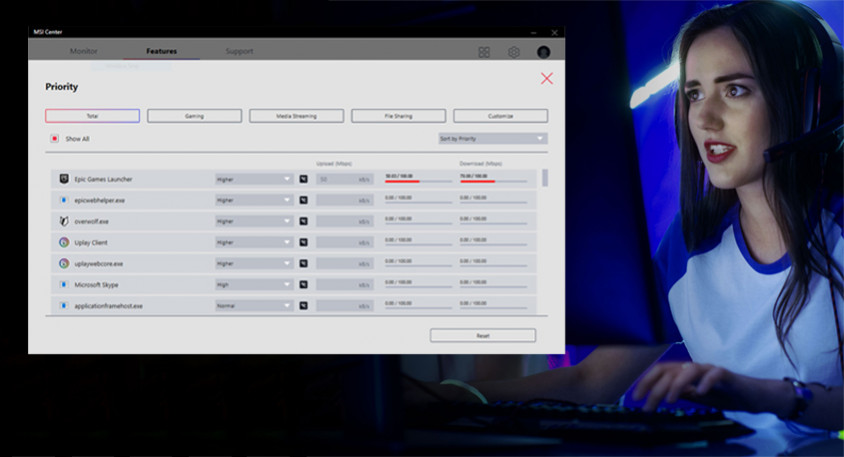Open priority dropdown for Microsoft Skype
This screenshot has width=844, height=457.
254,284
